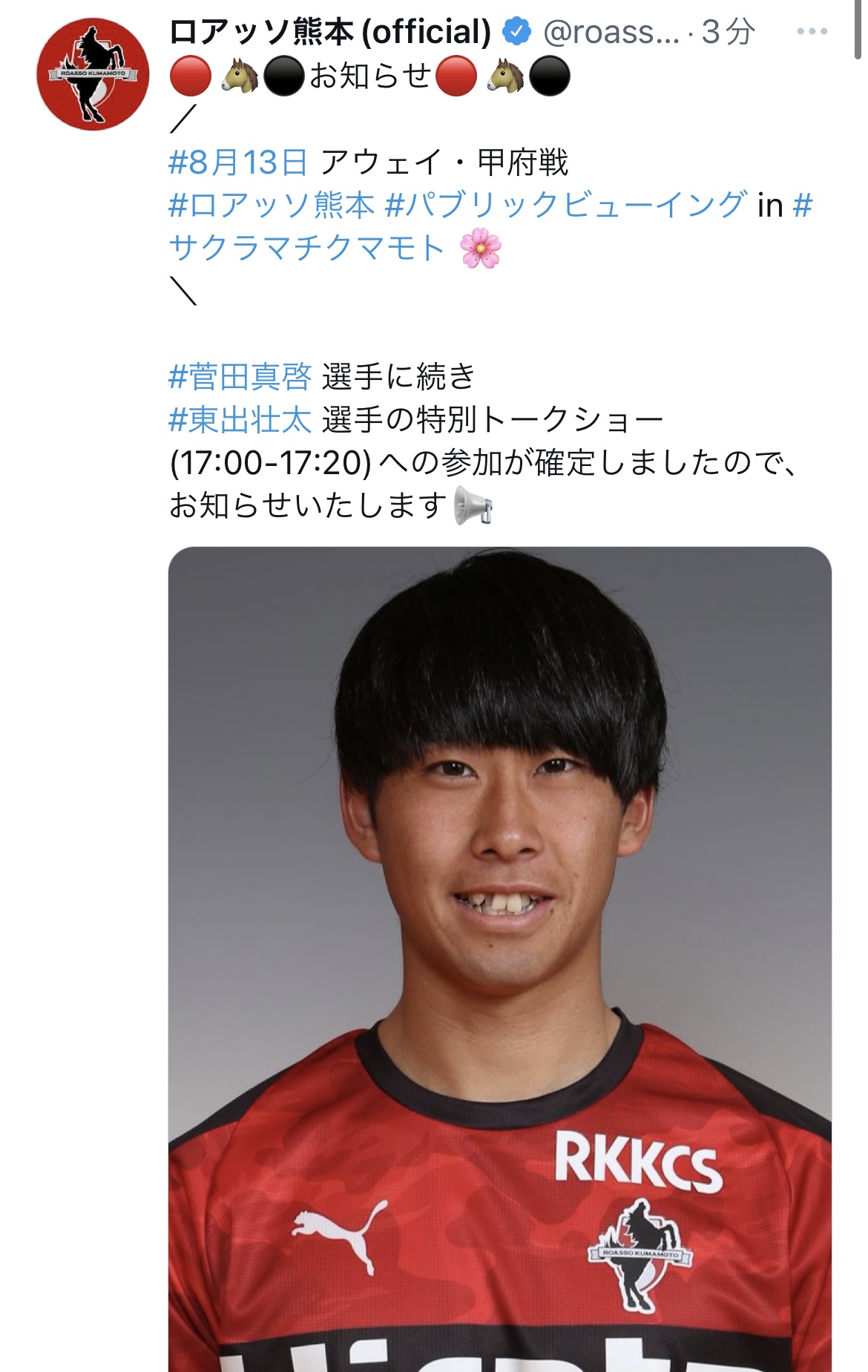
Task: Tap the RKKCS sponsor logo on jersey
Action: click(637, 1161)
